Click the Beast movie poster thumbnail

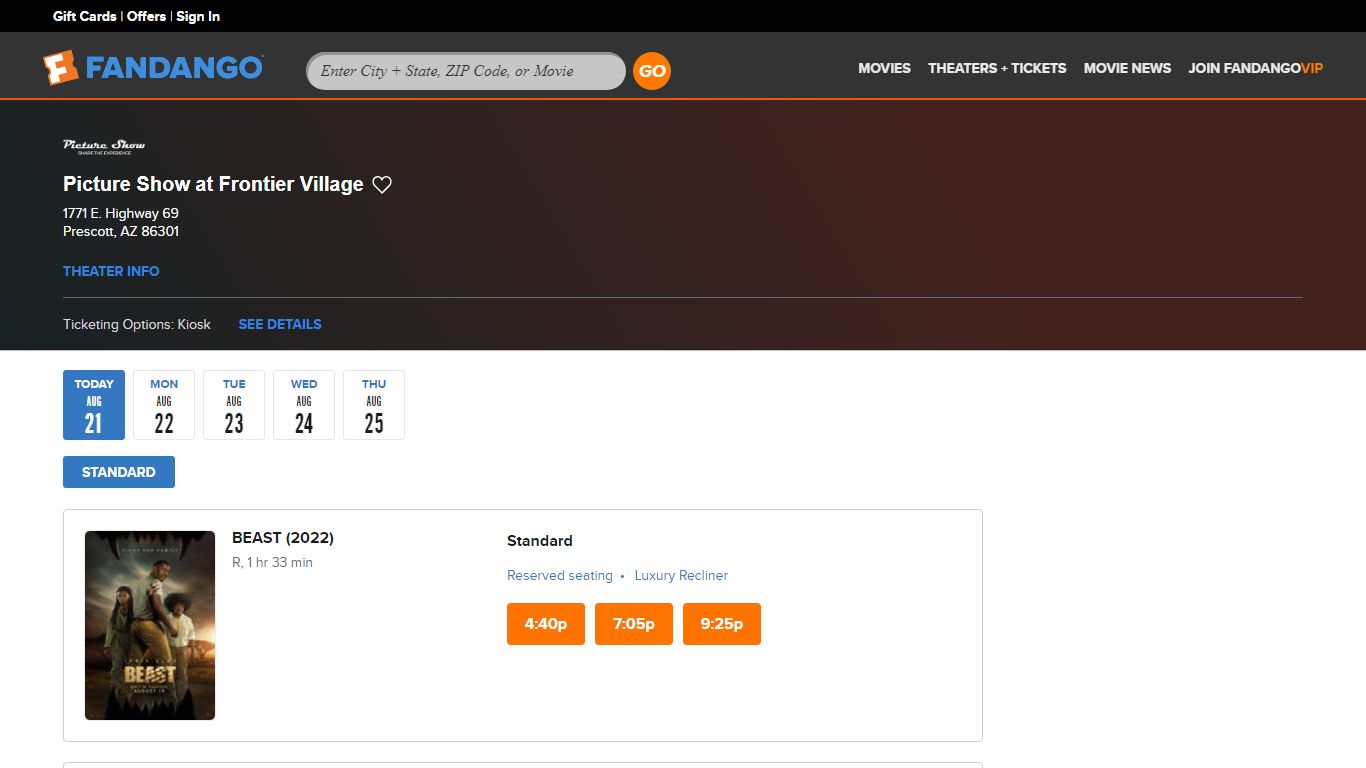(x=150, y=625)
